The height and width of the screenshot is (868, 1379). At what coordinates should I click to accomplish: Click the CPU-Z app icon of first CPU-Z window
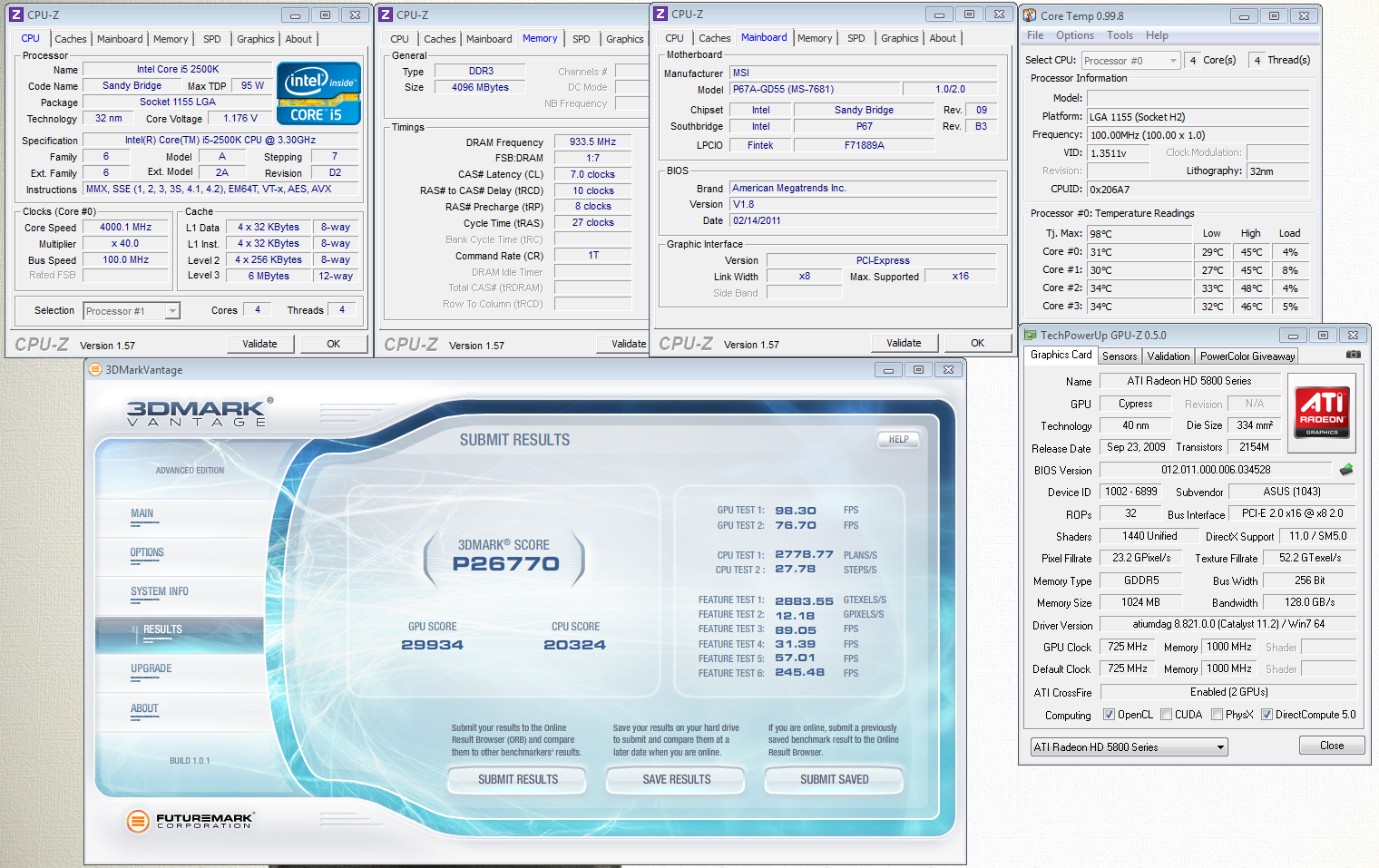[x=15, y=15]
